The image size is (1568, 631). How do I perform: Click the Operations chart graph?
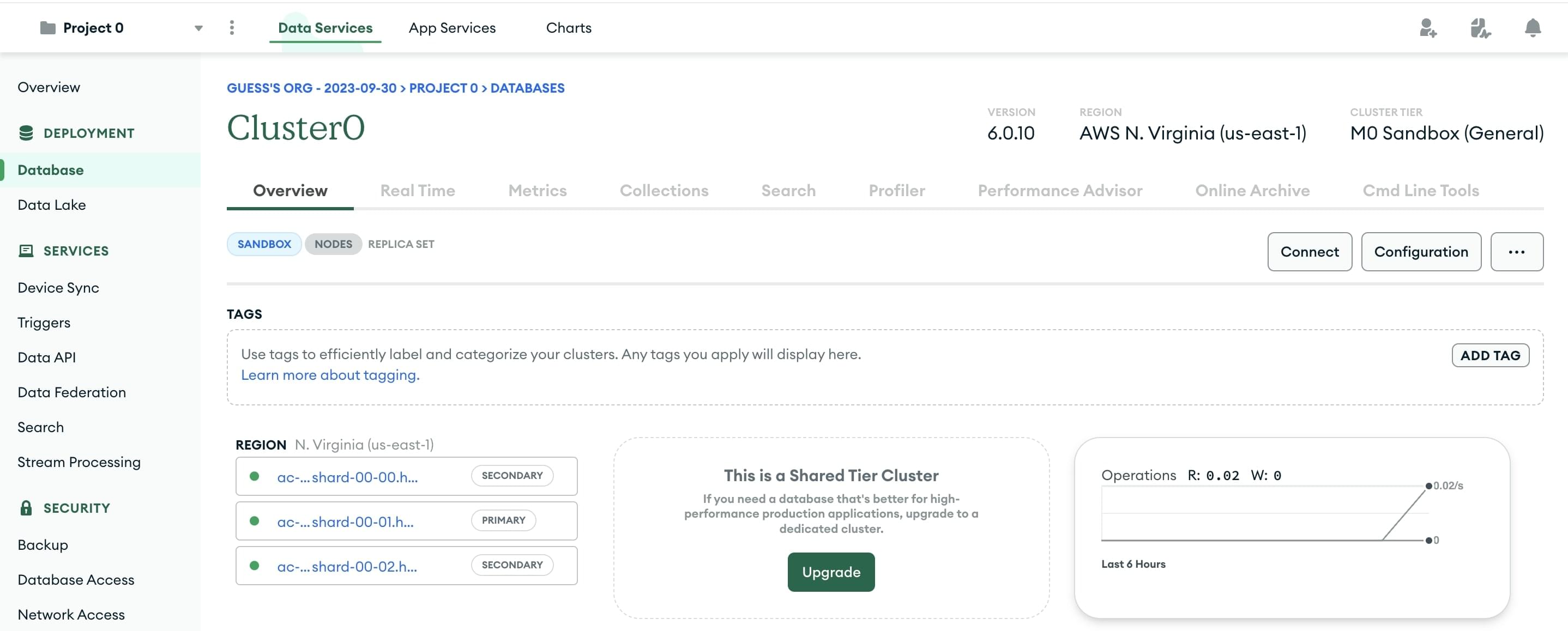click(1265, 513)
